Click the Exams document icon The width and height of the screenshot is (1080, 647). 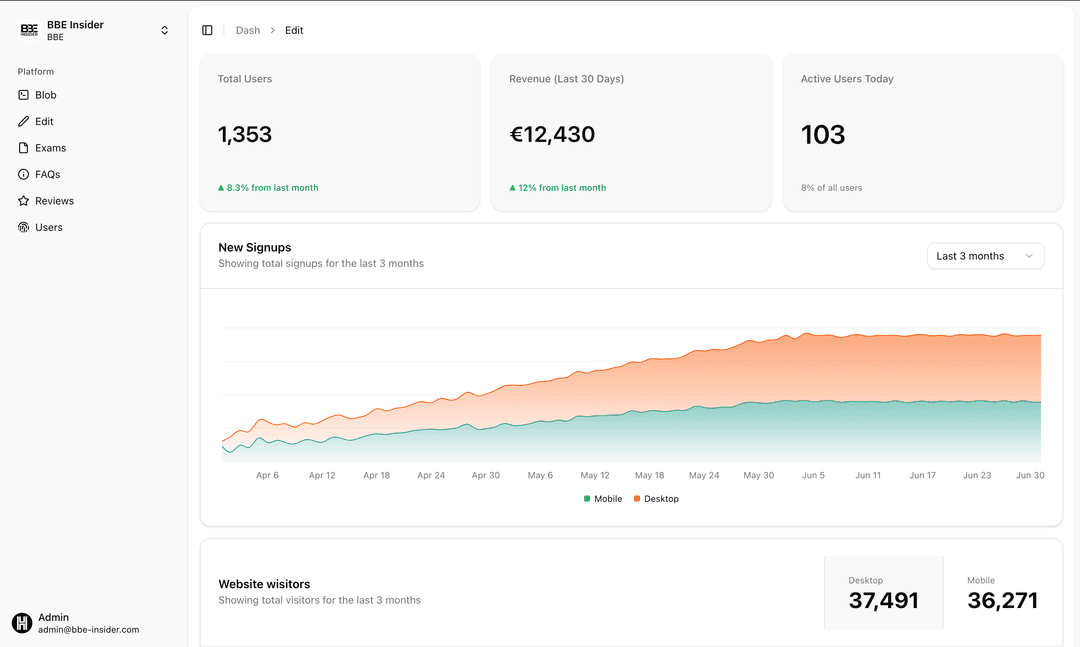(x=23, y=148)
